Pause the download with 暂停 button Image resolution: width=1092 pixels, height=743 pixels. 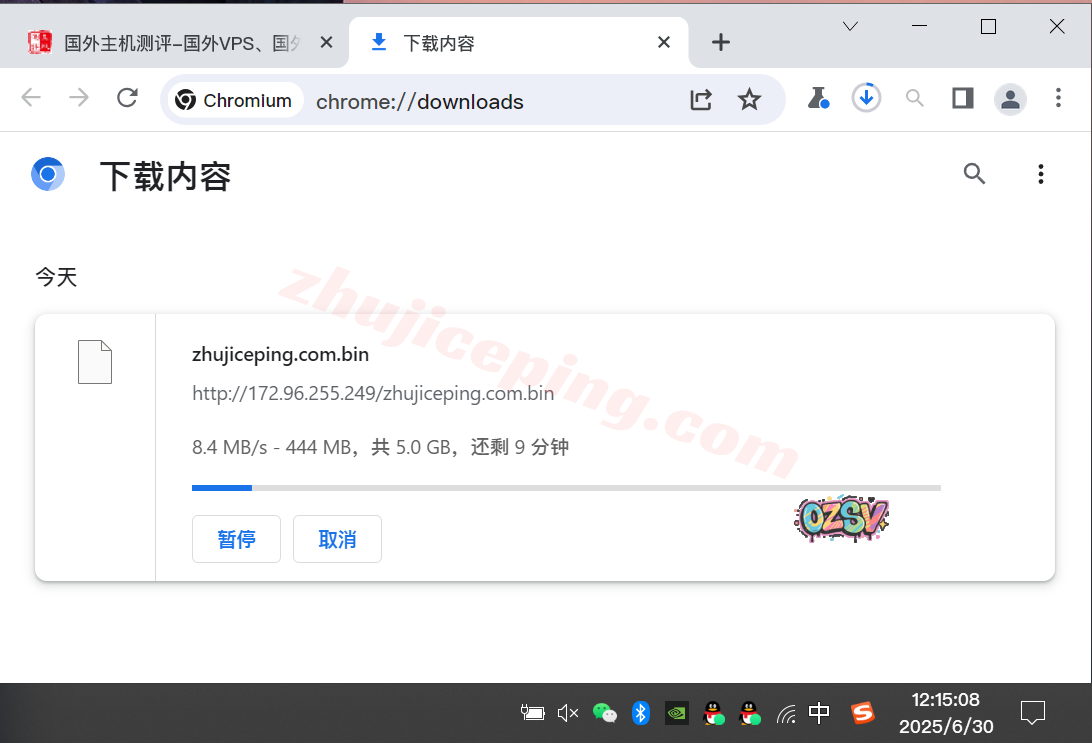click(x=236, y=539)
